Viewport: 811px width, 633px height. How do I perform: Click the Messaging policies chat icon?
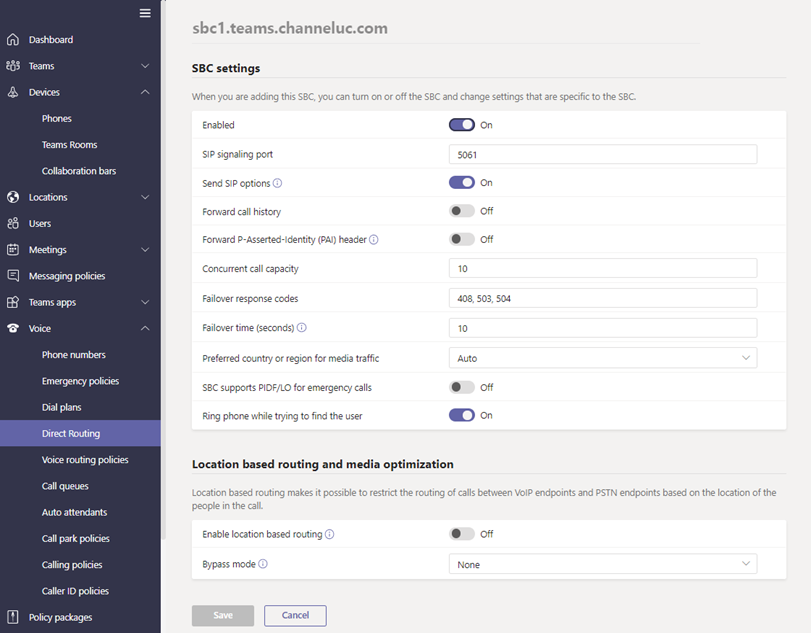click(x=13, y=276)
